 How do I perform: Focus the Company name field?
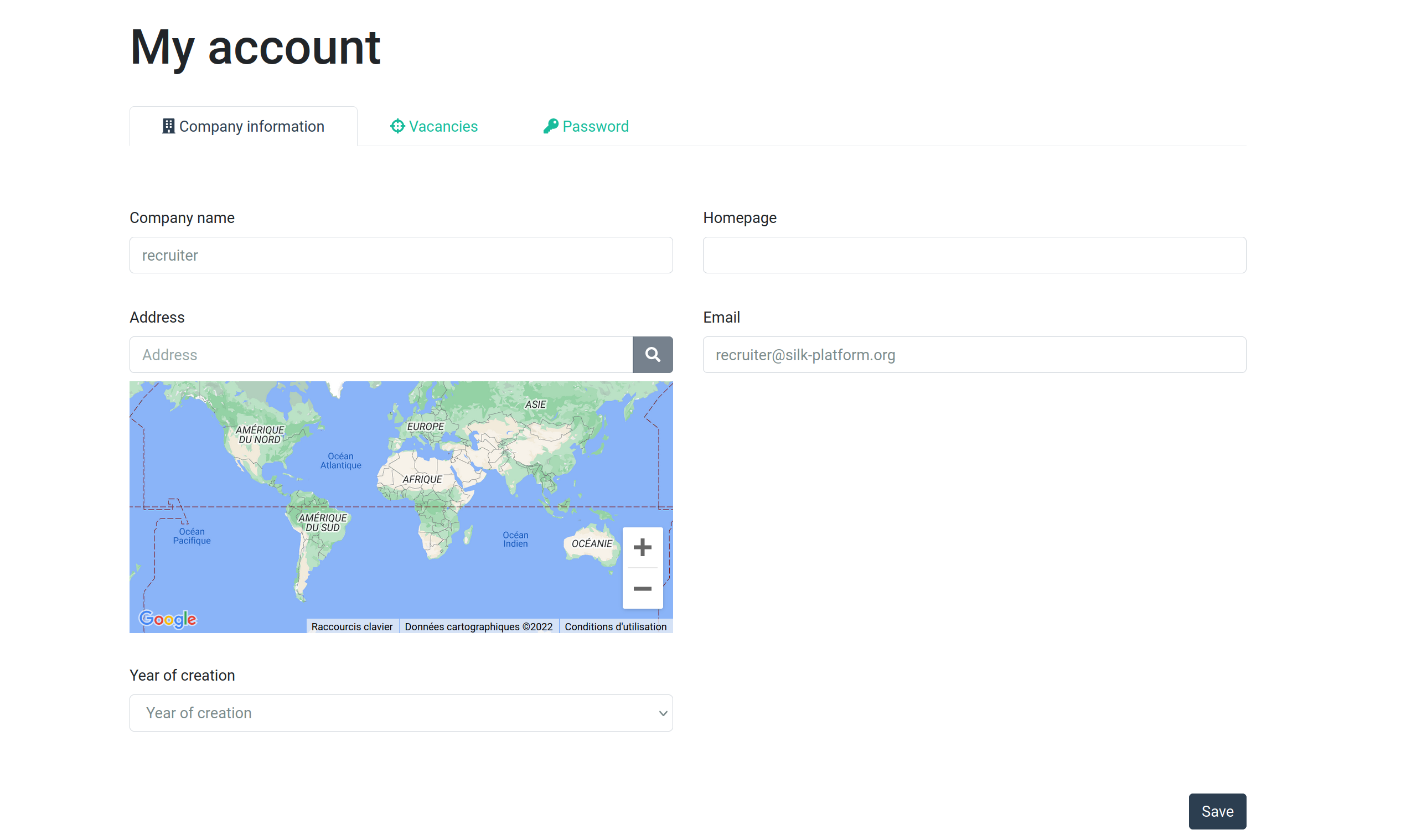[x=400, y=255]
